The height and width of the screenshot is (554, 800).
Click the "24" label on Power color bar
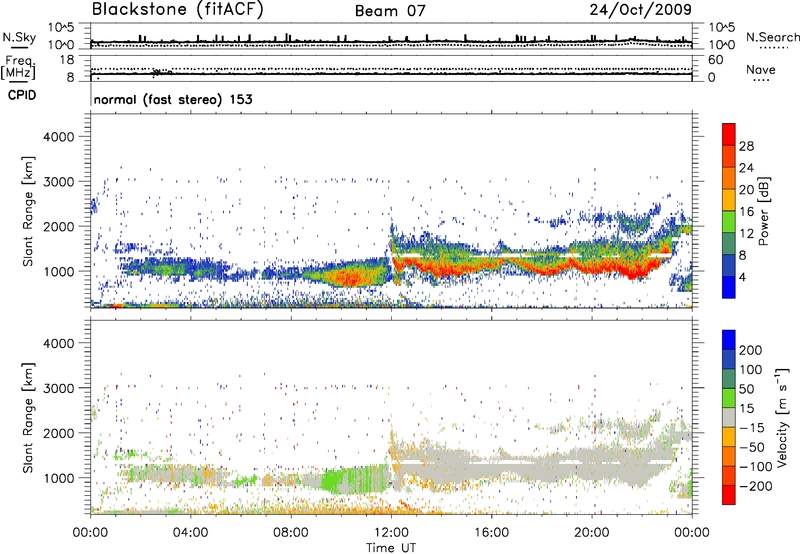746,168
